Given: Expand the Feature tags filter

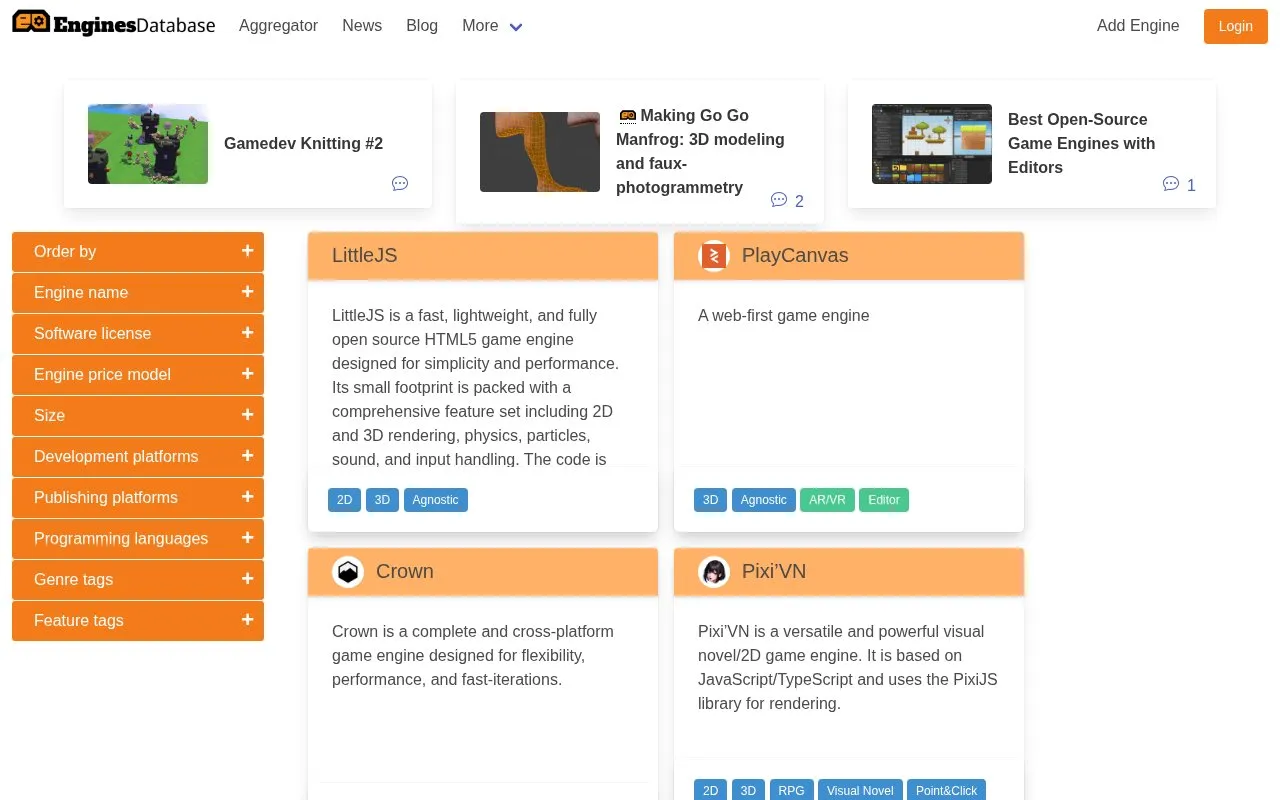Looking at the screenshot, I should (138, 621).
